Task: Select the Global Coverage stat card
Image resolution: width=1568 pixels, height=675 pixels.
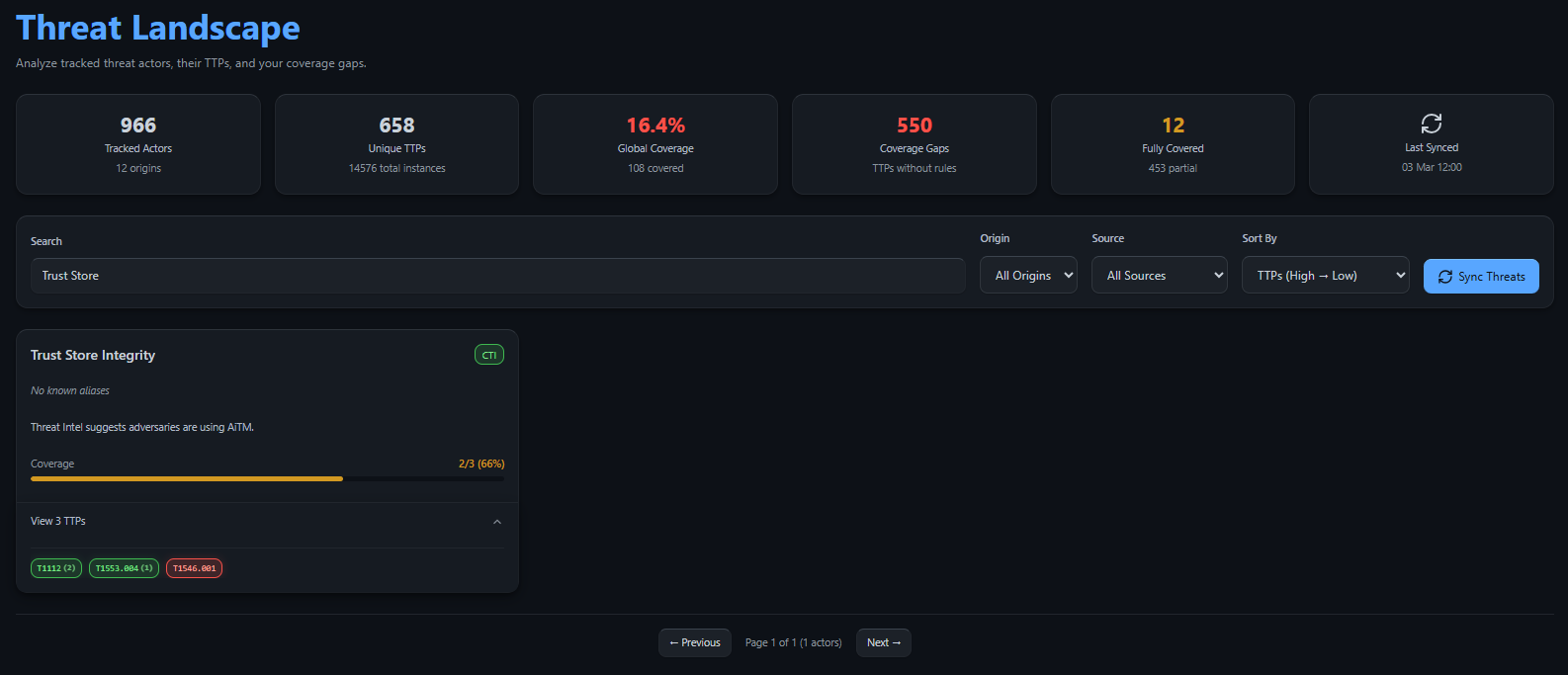Action: 655,144
